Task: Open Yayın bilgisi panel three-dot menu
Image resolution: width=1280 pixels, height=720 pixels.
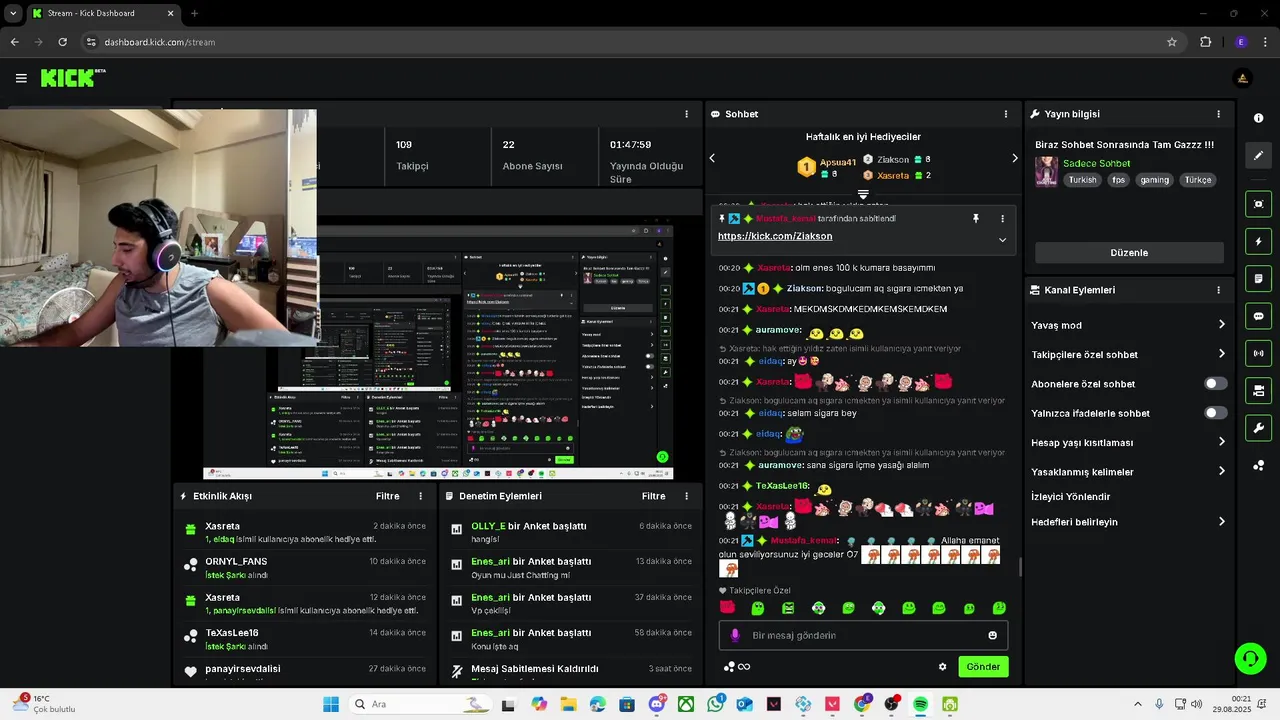Action: click(x=1218, y=114)
